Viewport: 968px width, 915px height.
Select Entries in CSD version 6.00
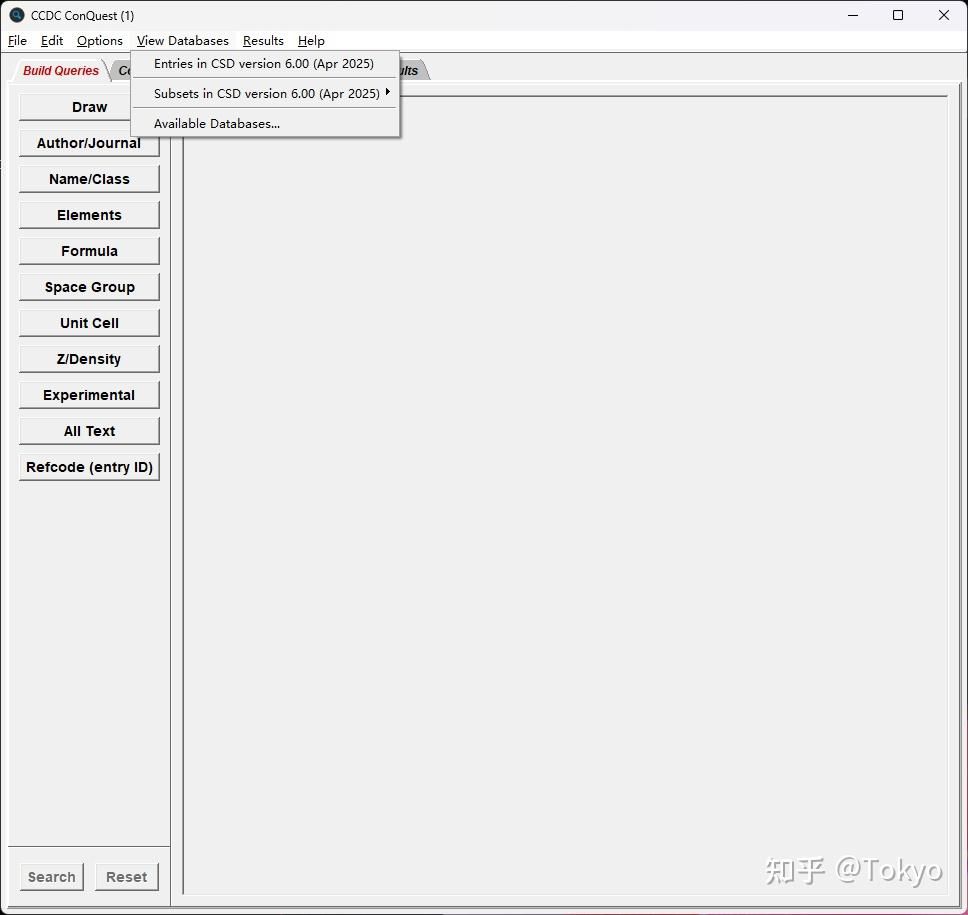(x=264, y=64)
